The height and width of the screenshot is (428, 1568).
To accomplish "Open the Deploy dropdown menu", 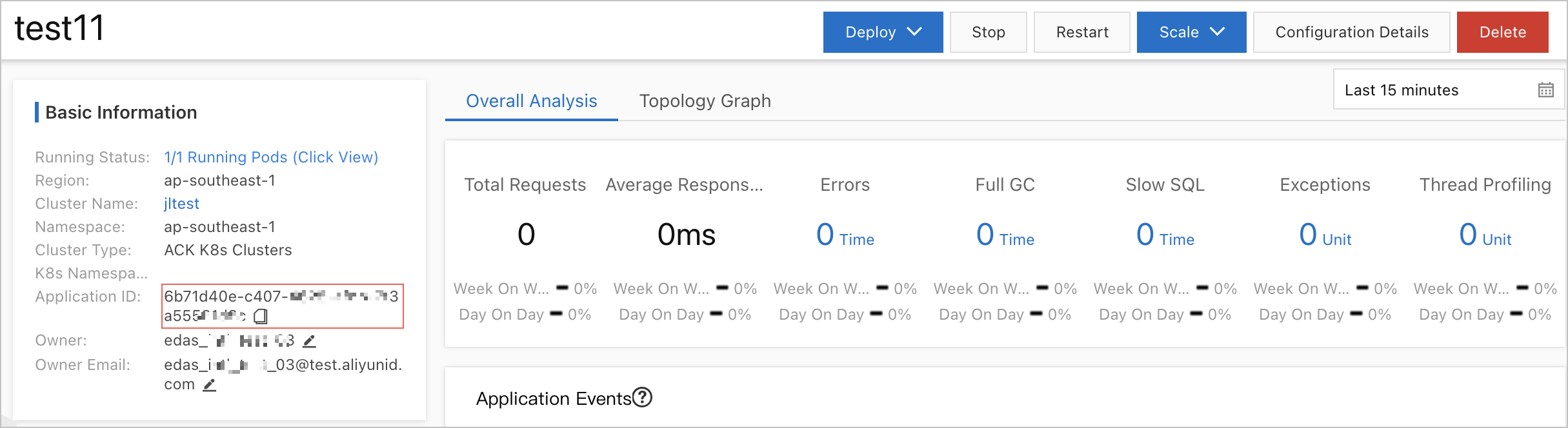I will [882, 32].
